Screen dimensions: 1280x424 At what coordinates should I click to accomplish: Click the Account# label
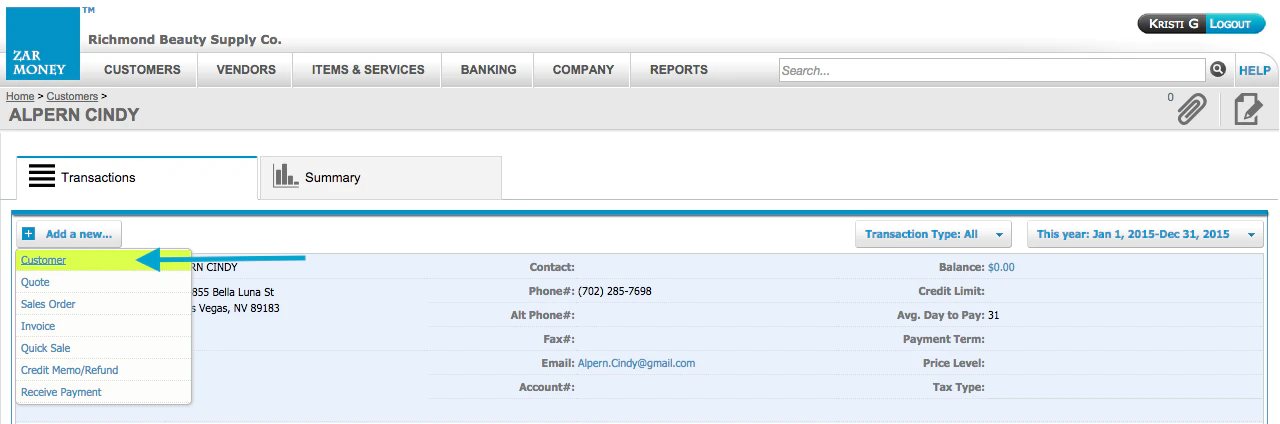point(546,387)
